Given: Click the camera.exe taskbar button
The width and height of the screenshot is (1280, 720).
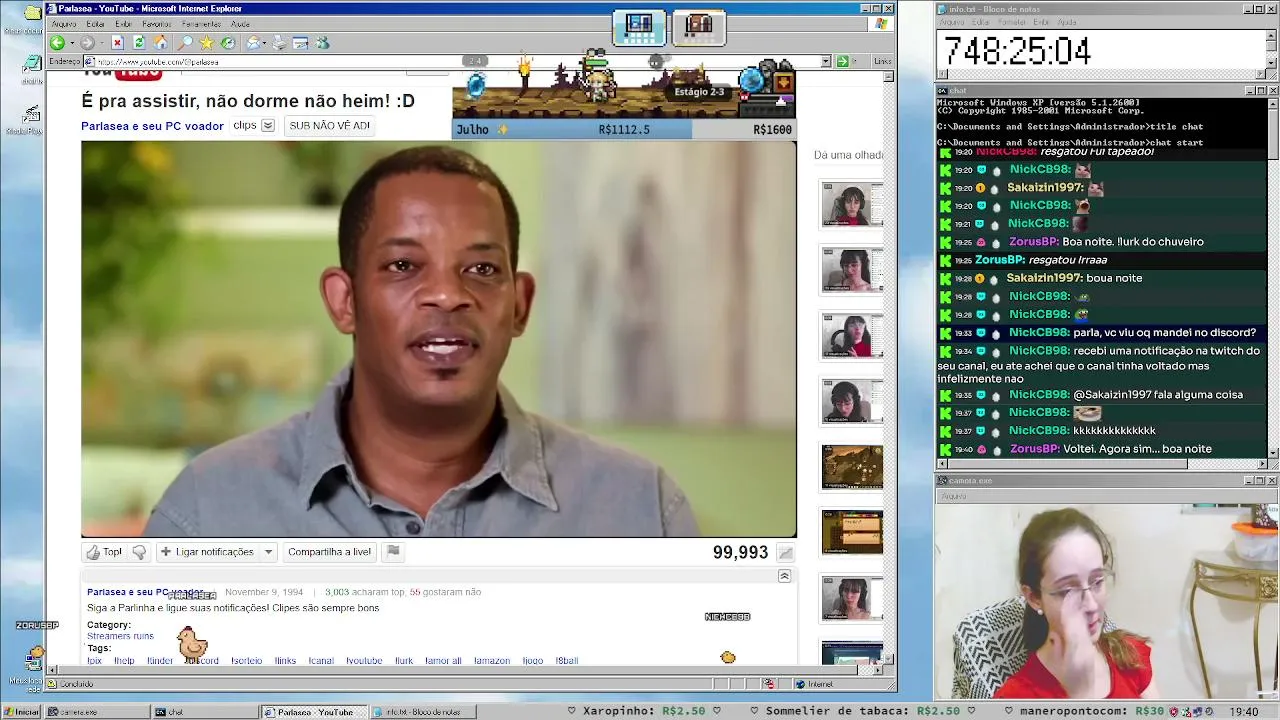Looking at the screenshot, I should click(96, 712).
